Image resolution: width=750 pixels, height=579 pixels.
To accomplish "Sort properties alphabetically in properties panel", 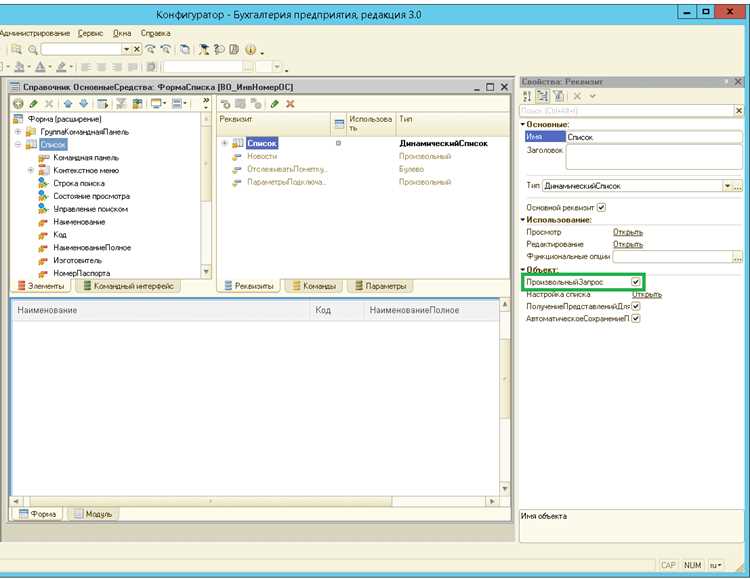I will (x=527, y=96).
